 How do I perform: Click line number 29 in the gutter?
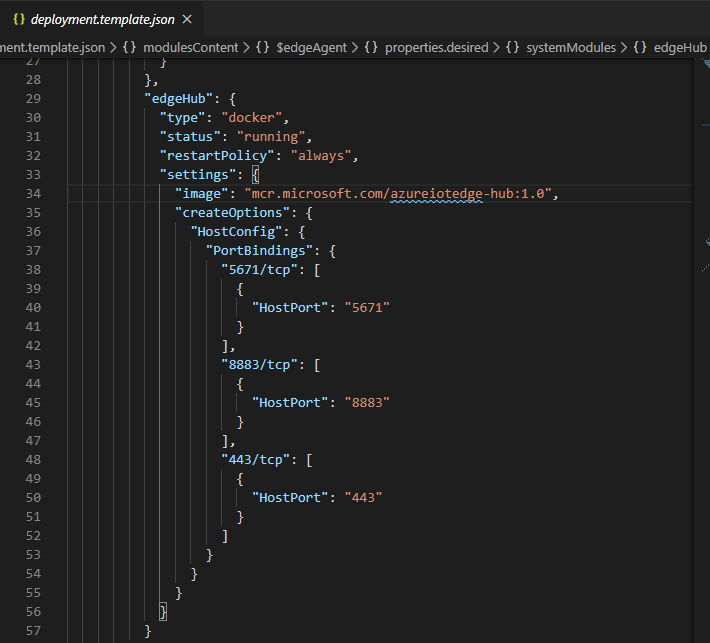(33, 99)
